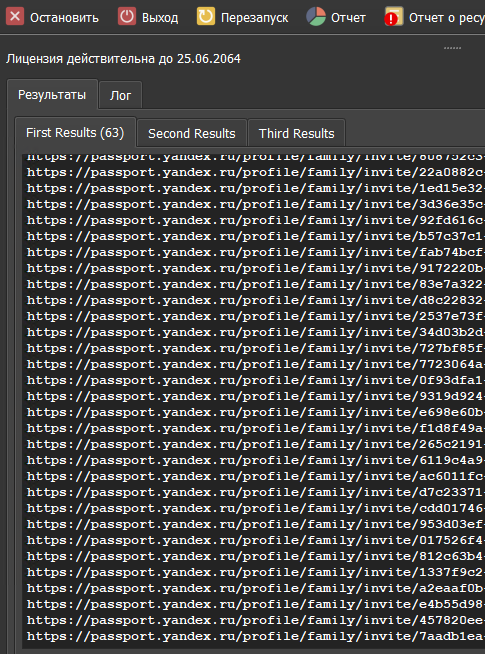
Task: Select invite link starting d7c23371
Action: point(256,492)
